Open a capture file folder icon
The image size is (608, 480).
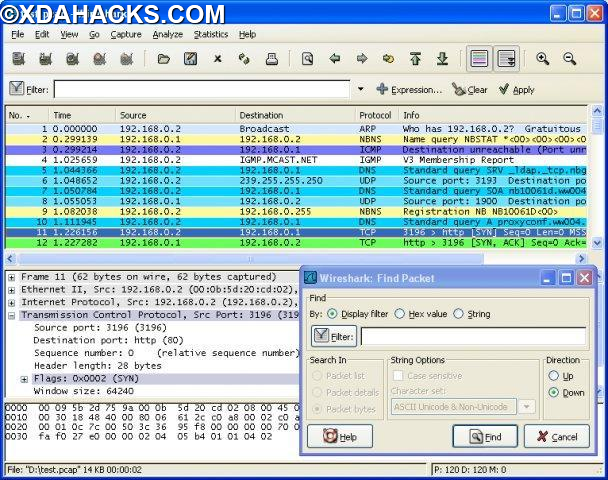tap(164, 59)
